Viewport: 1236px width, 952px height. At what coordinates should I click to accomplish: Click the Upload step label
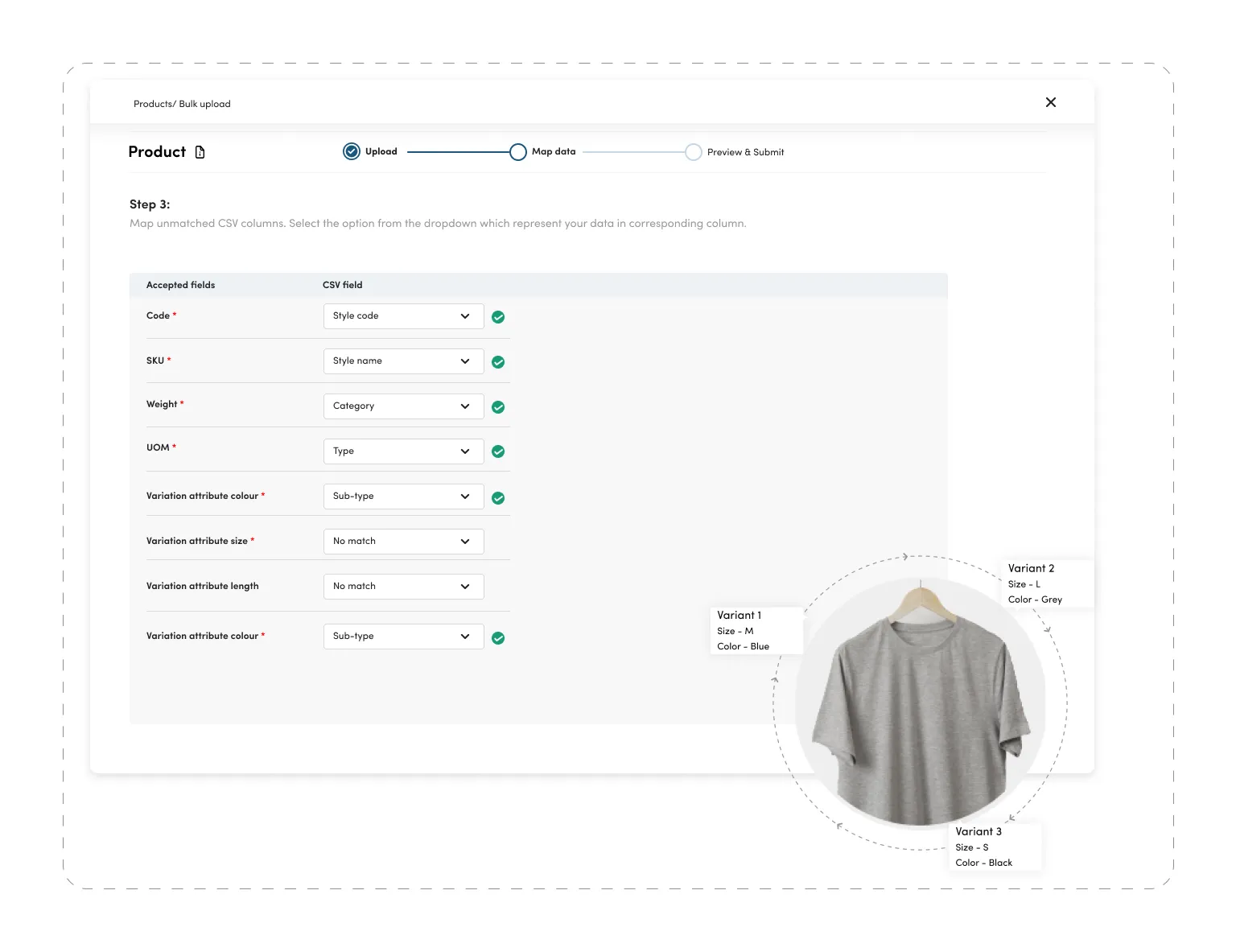pyautogui.click(x=381, y=151)
